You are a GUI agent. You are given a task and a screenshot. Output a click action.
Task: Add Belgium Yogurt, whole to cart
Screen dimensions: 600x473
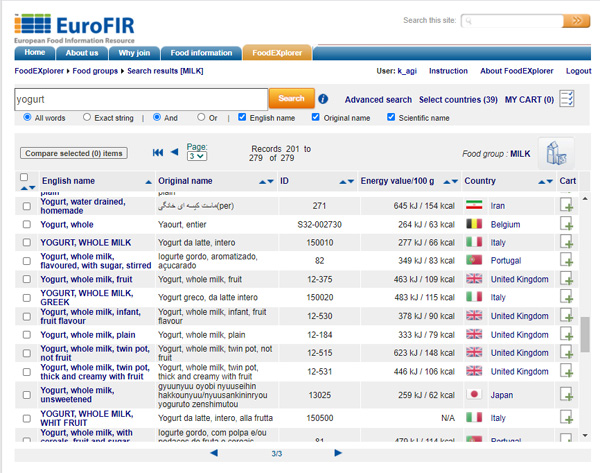click(566, 223)
